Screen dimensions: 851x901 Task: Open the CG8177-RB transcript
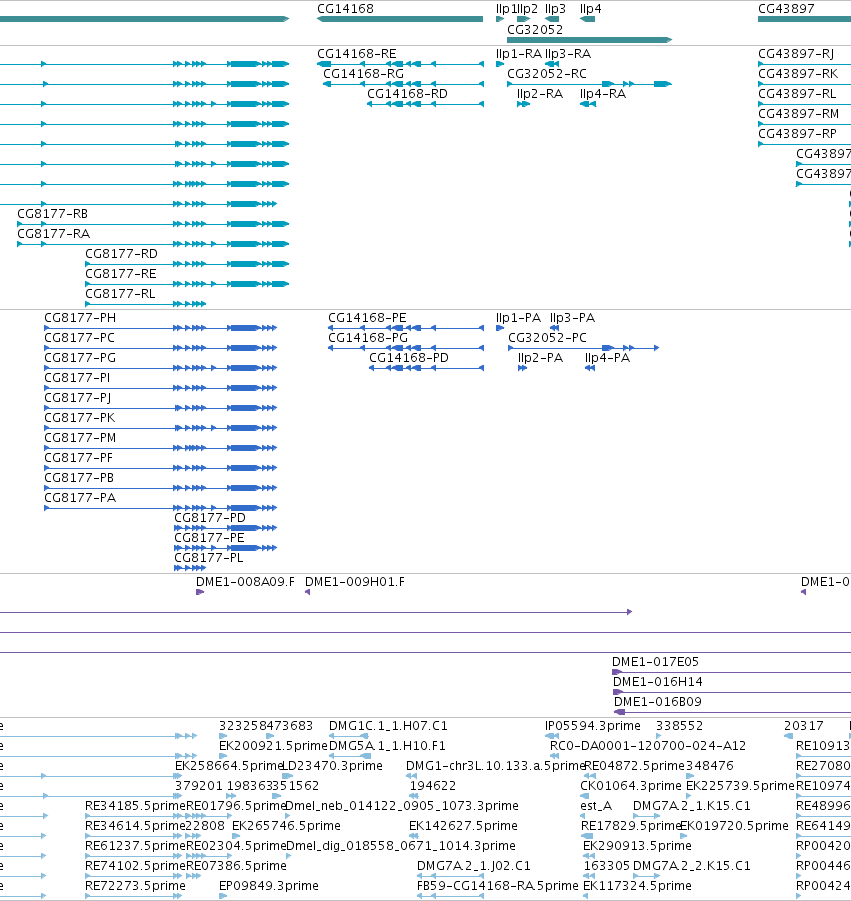point(52,214)
